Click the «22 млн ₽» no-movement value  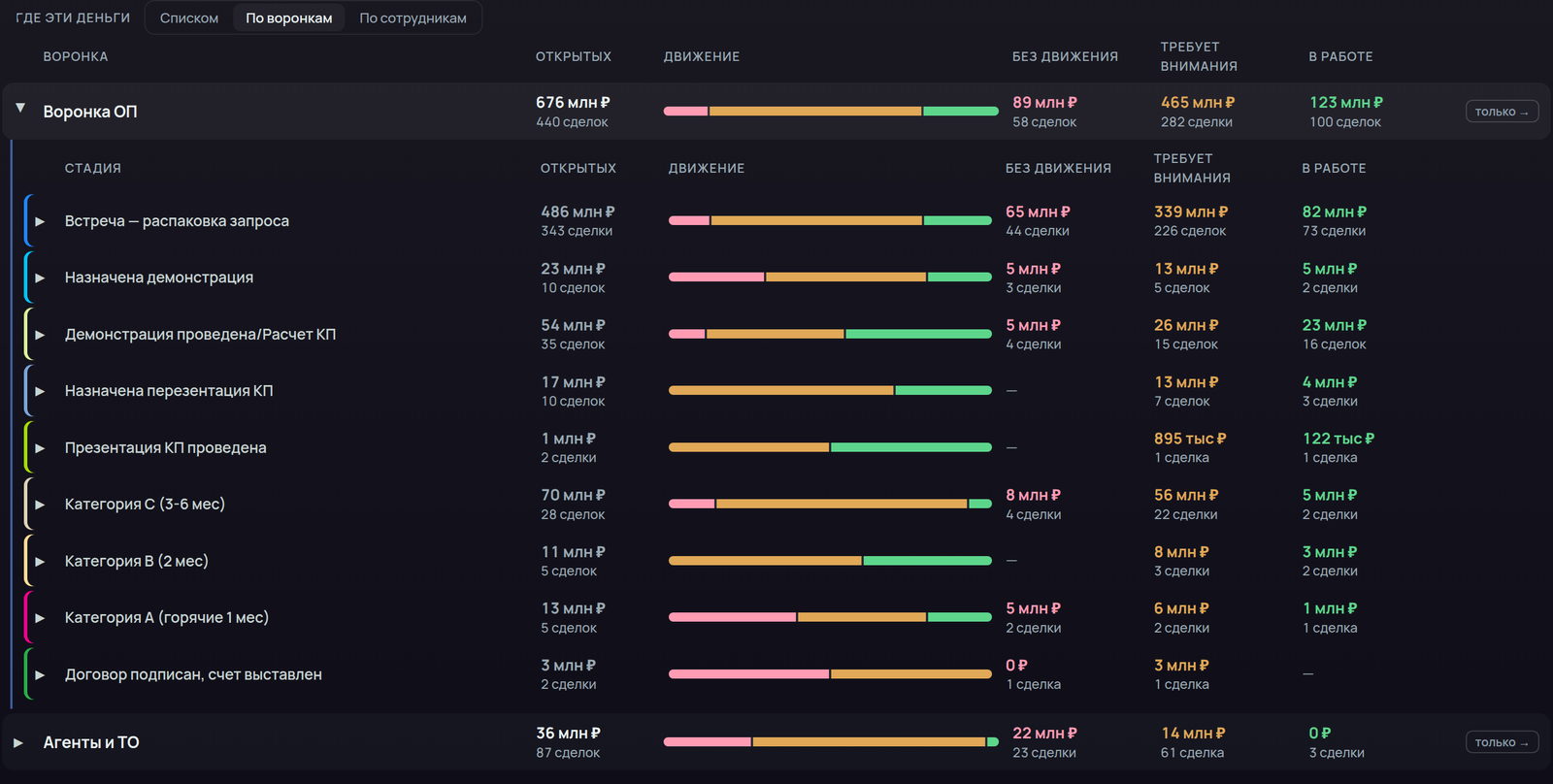1044,734
